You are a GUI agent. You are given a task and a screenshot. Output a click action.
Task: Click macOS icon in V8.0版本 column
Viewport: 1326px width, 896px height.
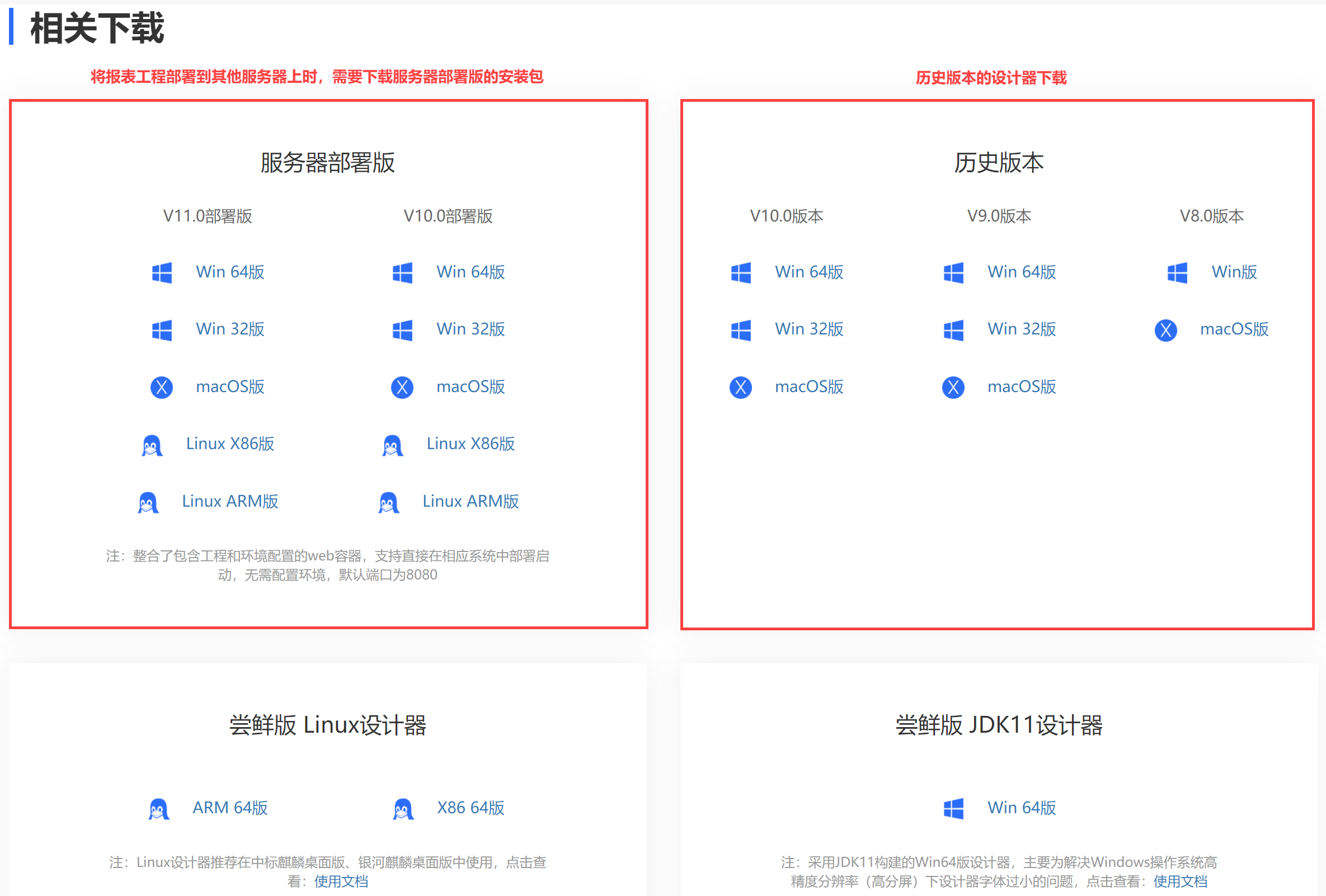(x=1165, y=330)
